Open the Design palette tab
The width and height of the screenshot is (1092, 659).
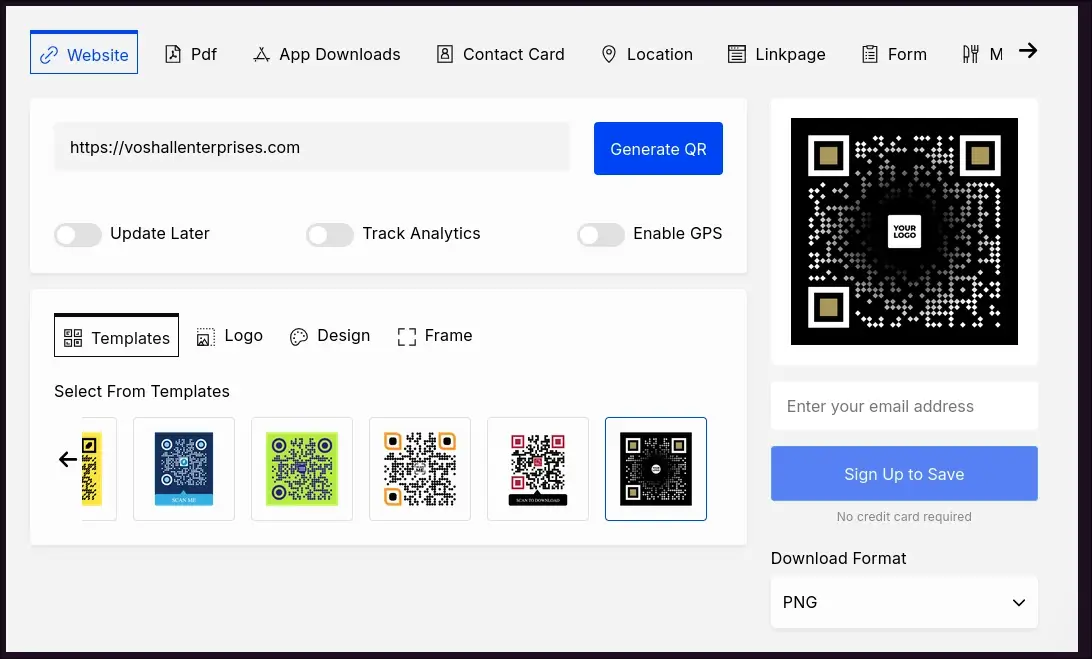[330, 336]
